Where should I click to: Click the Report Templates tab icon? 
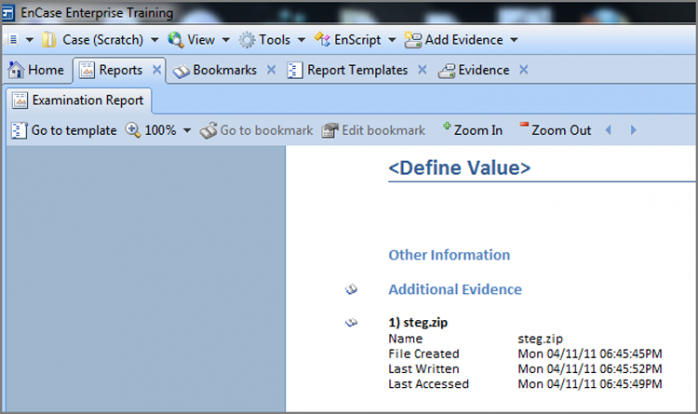pyautogui.click(x=295, y=70)
